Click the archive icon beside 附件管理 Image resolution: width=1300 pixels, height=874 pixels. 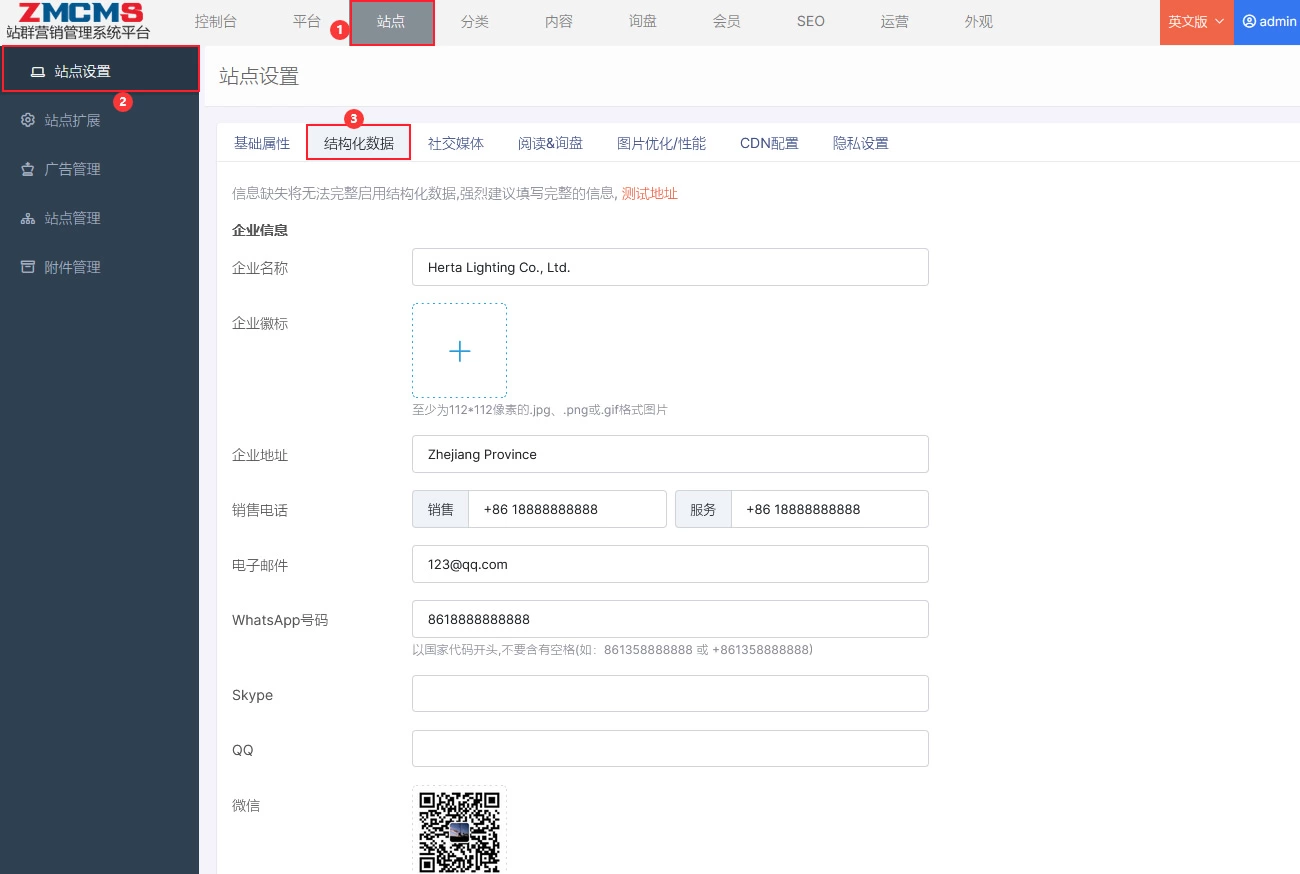pyautogui.click(x=28, y=267)
